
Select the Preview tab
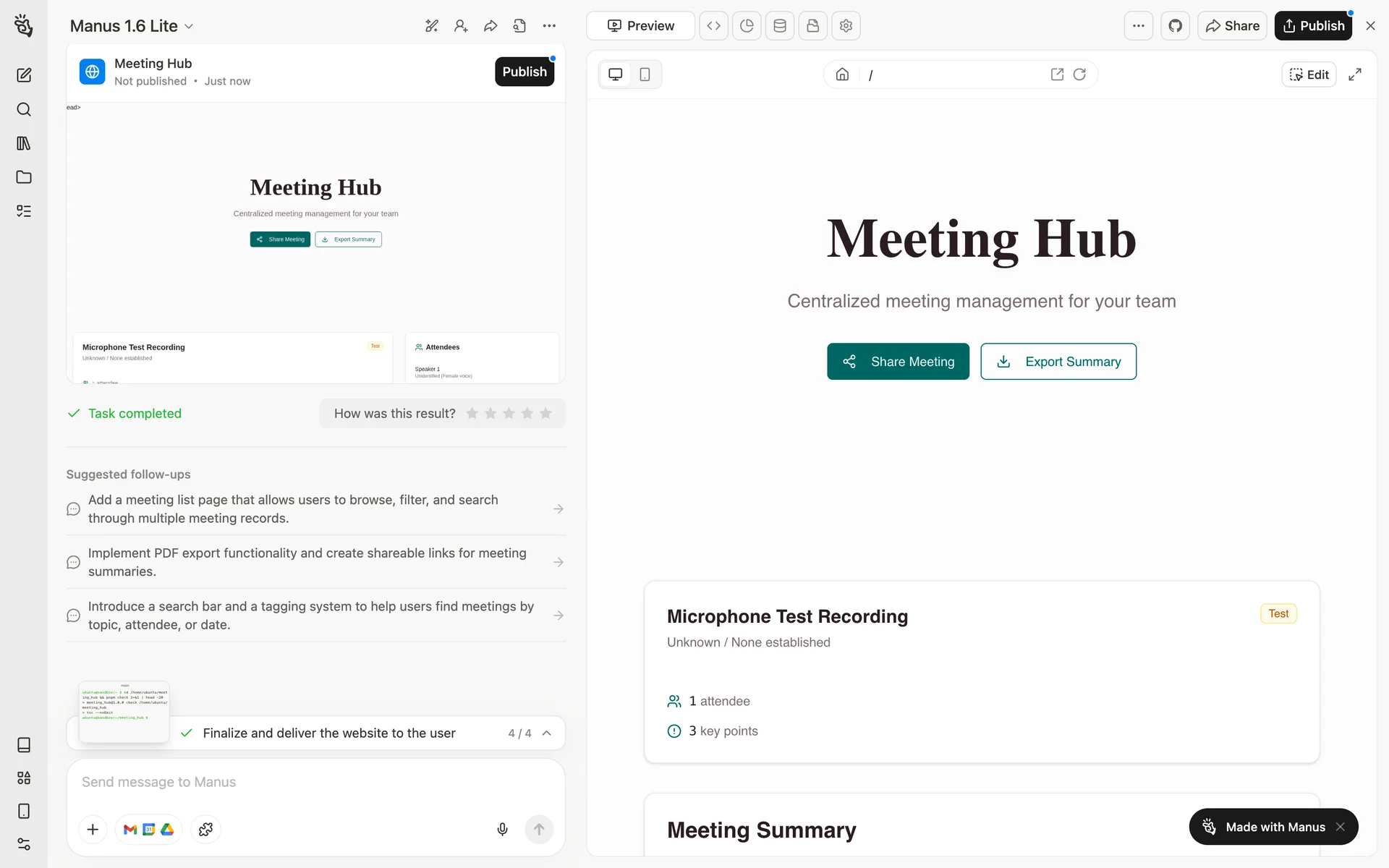click(640, 26)
